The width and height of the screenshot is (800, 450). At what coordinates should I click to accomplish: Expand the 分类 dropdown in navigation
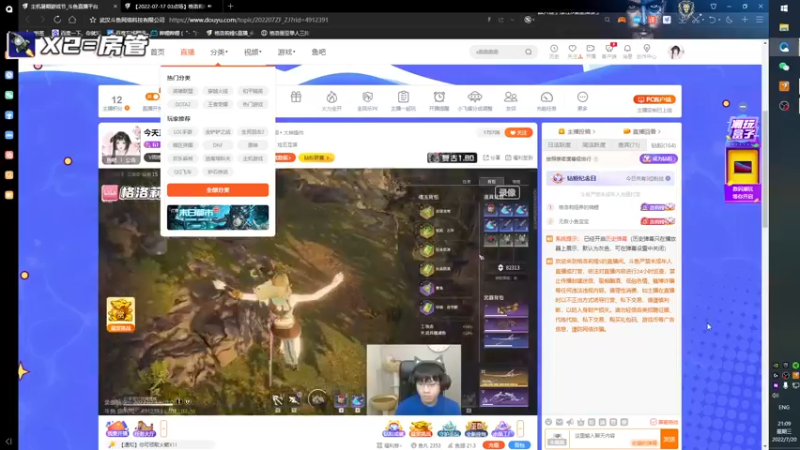(219, 52)
